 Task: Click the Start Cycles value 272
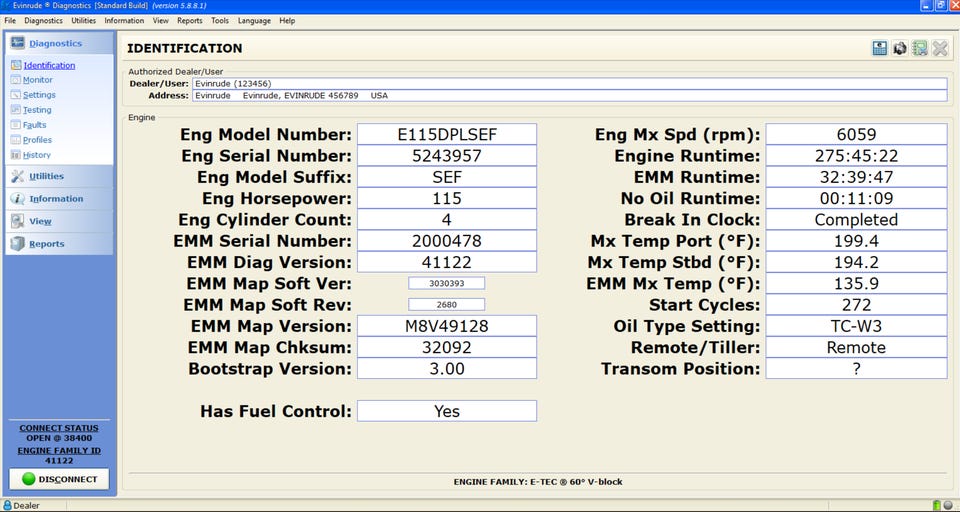coord(857,304)
